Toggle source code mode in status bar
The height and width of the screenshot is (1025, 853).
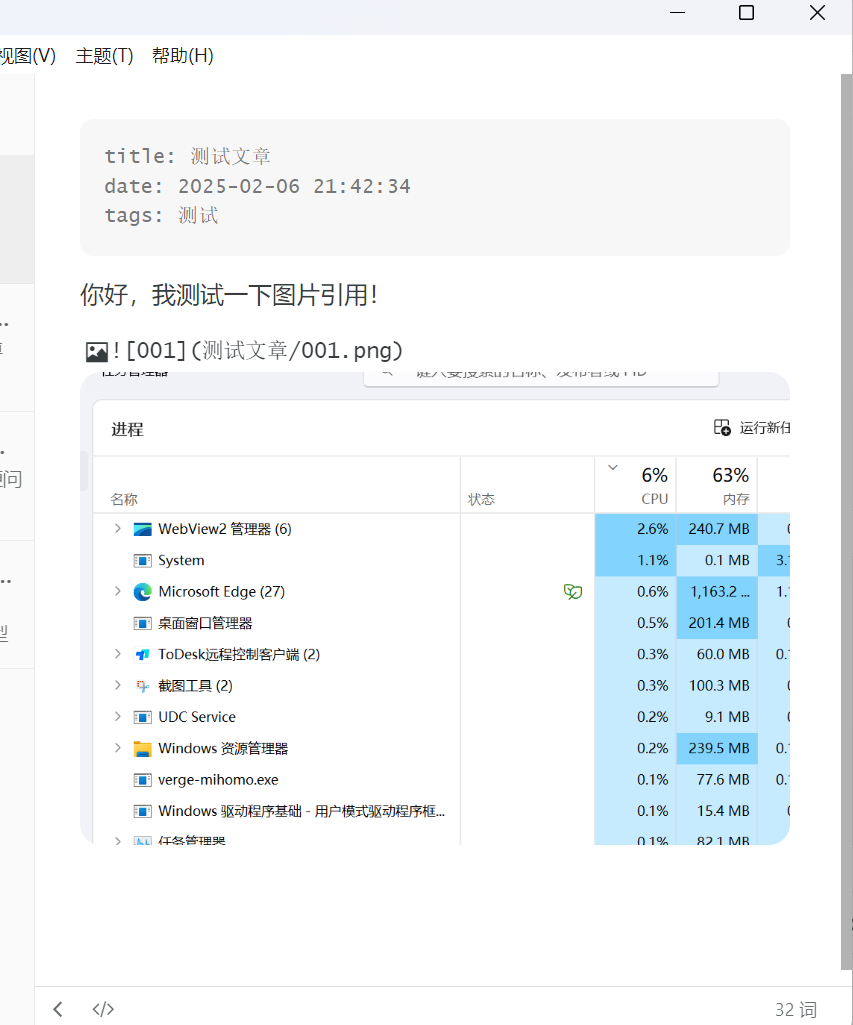pos(103,1009)
